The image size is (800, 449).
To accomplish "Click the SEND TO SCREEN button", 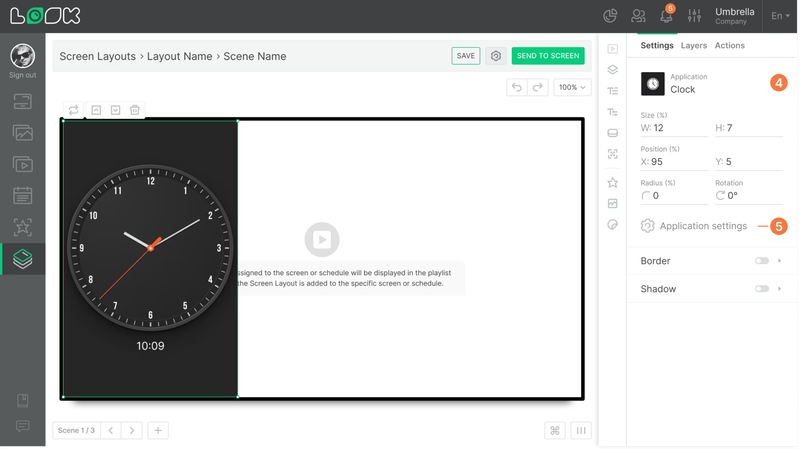I will [x=549, y=56].
